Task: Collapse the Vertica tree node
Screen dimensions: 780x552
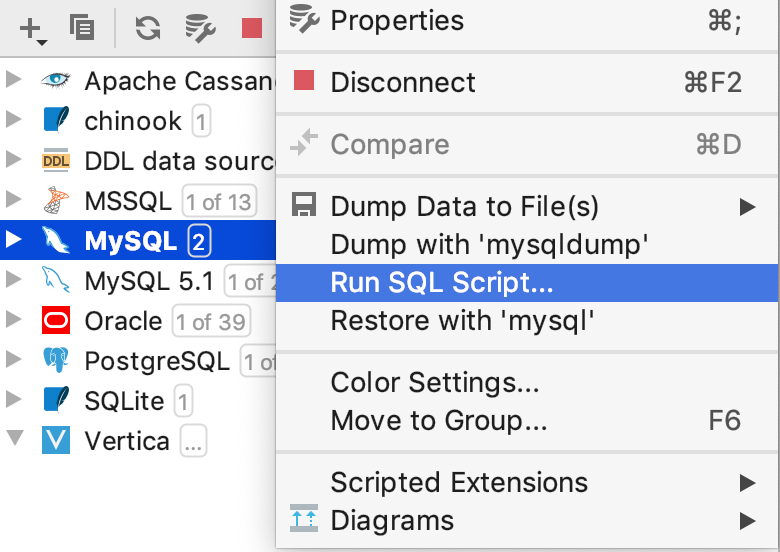Action: tap(13, 441)
